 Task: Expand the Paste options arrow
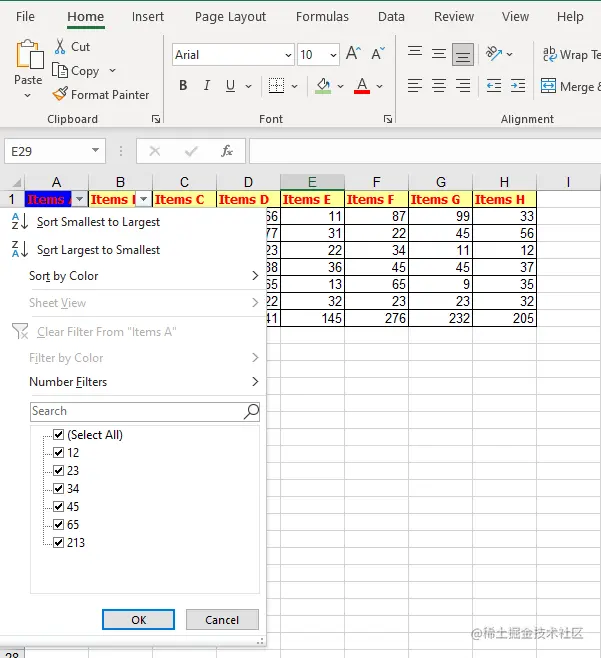pos(28,96)
